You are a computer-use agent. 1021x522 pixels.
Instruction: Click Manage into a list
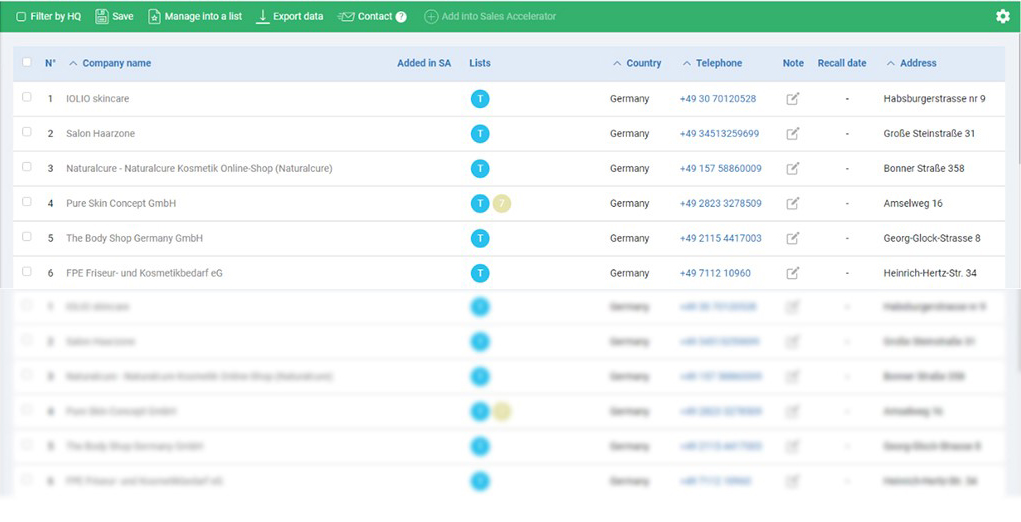pyautogui.click(x=195, y=16)
